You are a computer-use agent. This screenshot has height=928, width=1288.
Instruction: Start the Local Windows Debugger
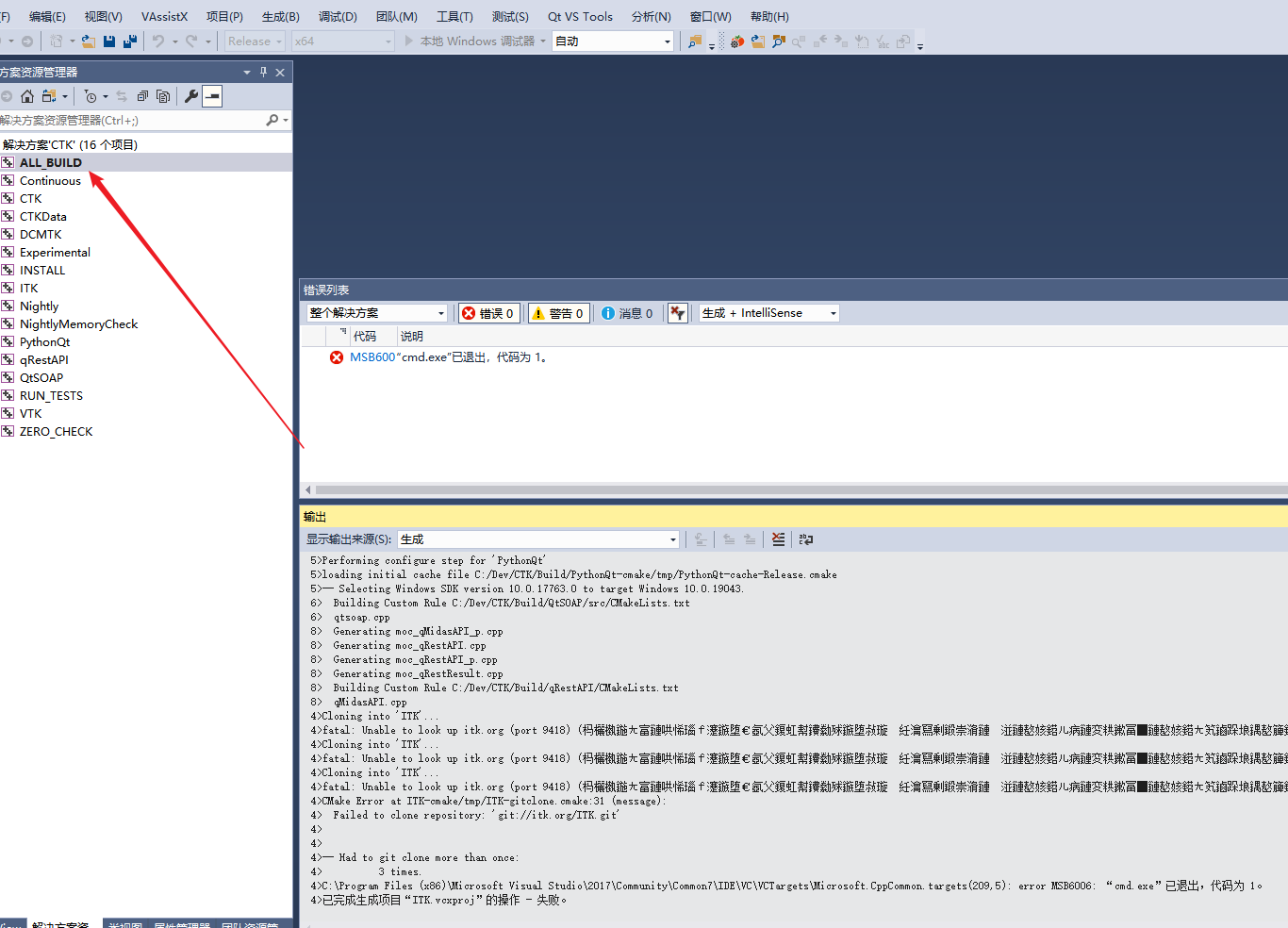coord(470,41)
